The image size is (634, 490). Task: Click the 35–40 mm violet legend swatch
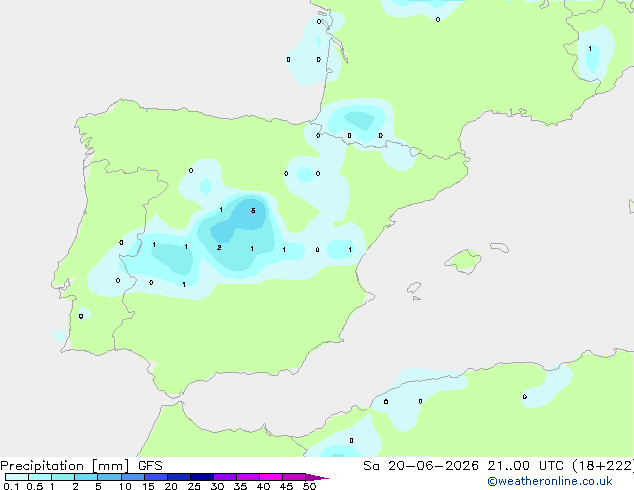[x=247, y=477]
